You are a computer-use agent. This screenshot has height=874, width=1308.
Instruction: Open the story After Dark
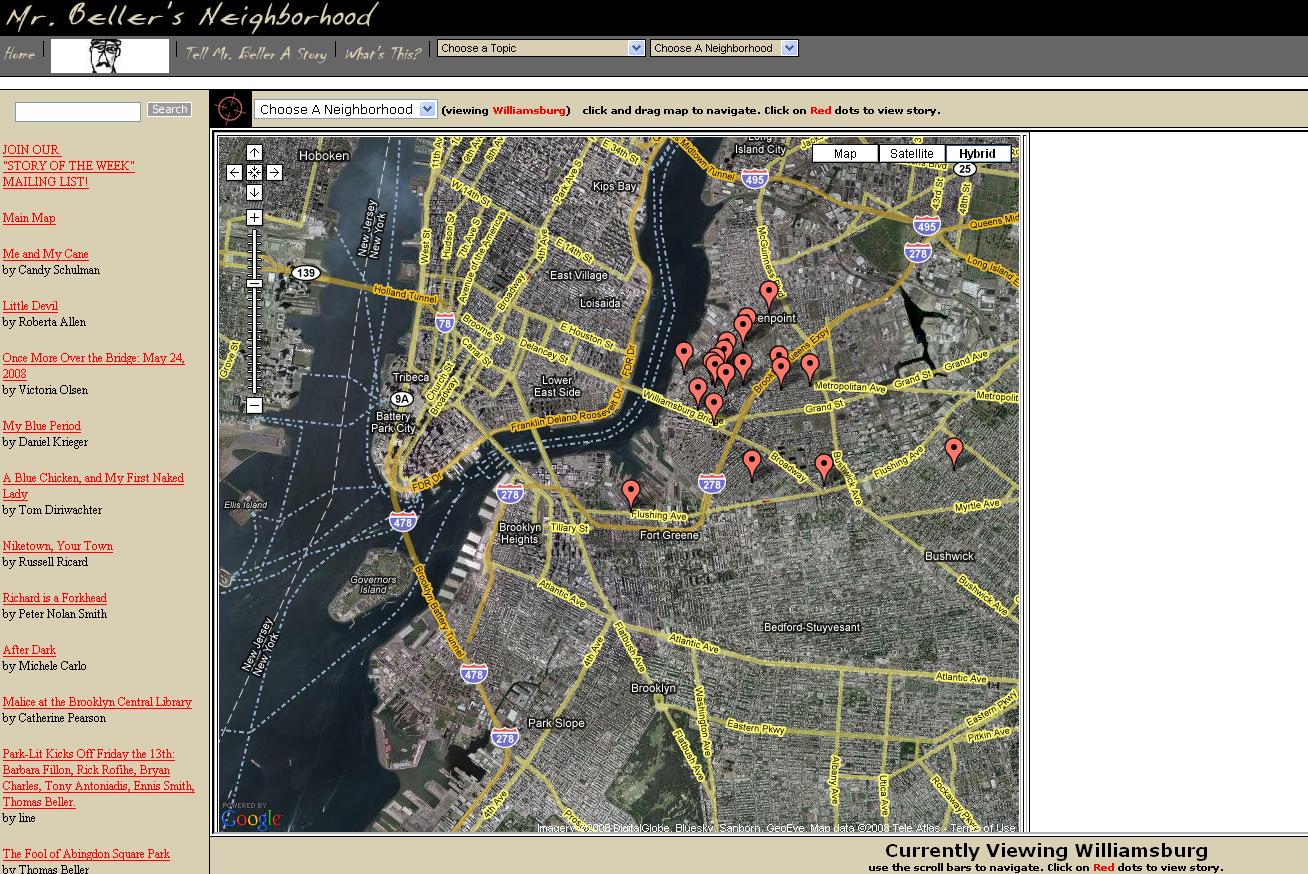[x=29, y=650]
